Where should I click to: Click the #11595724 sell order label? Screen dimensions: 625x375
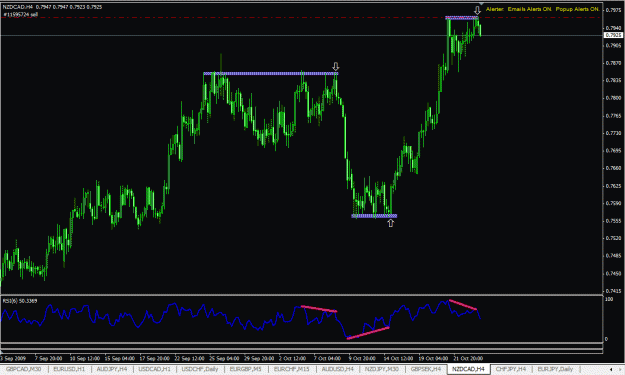[21, 15]
